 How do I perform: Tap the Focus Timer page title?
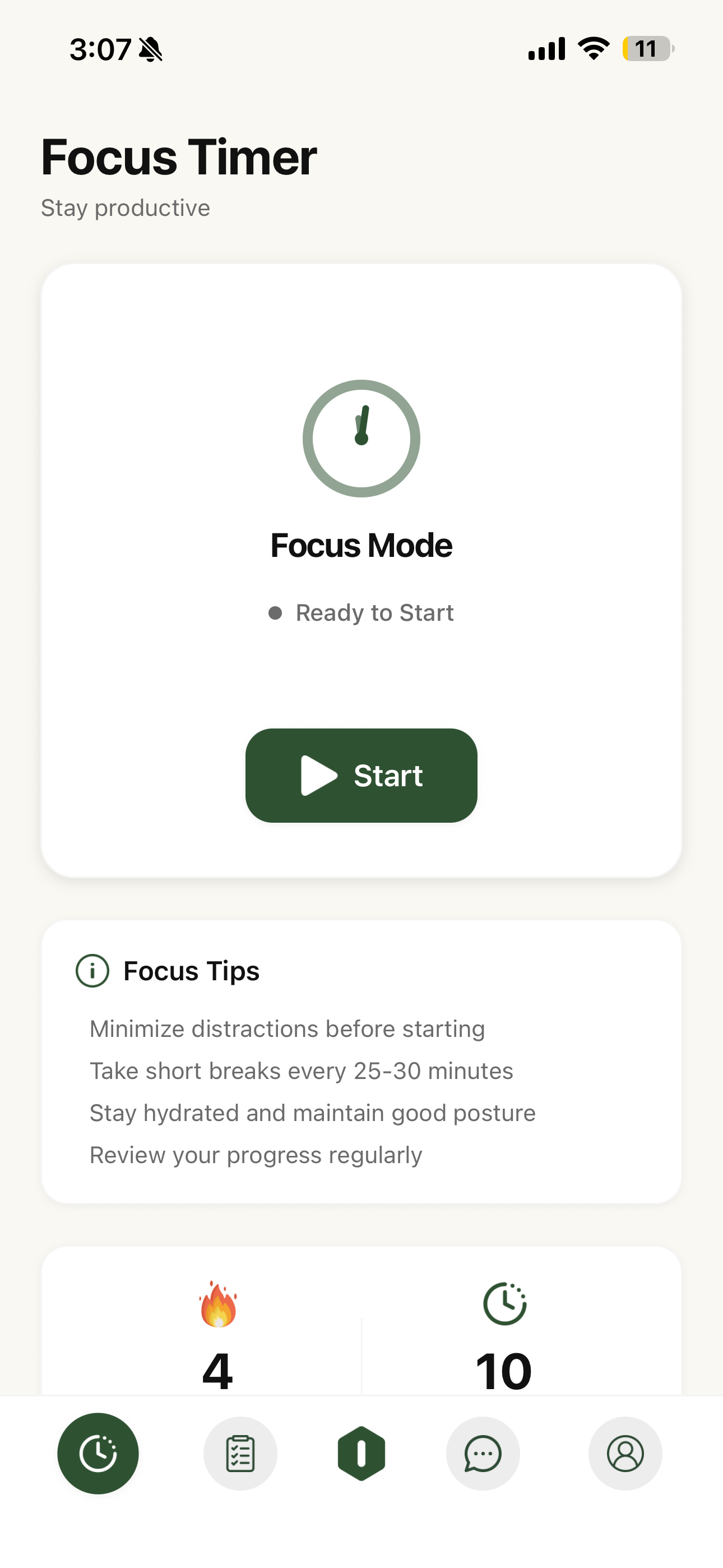(178, 157)
